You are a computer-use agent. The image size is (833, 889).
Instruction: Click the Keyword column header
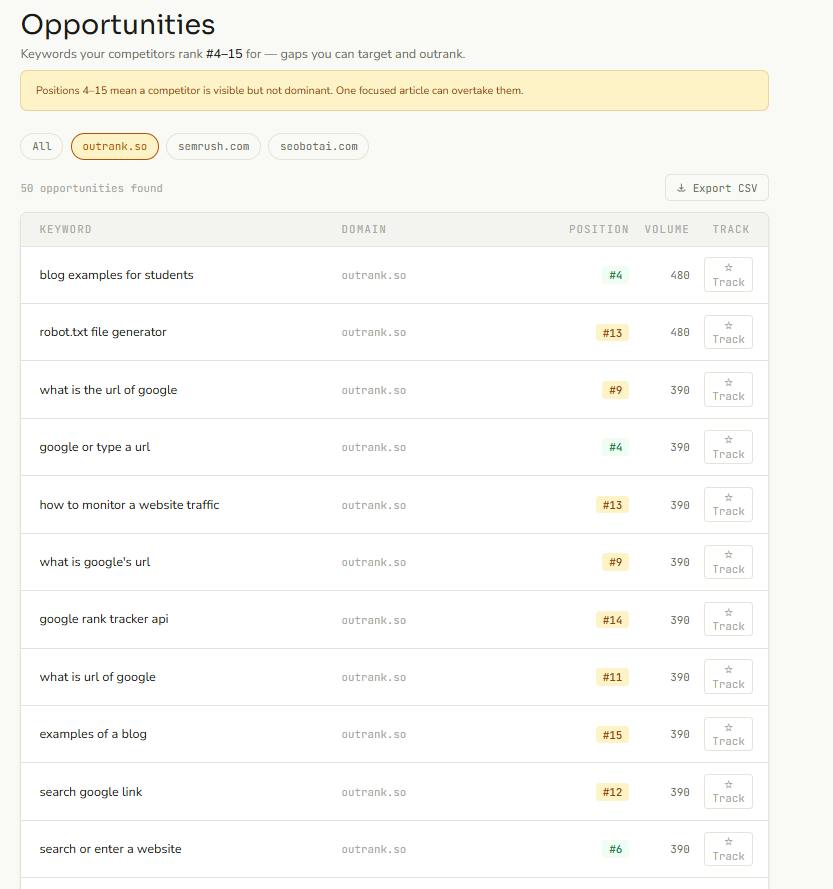point(66,229)
